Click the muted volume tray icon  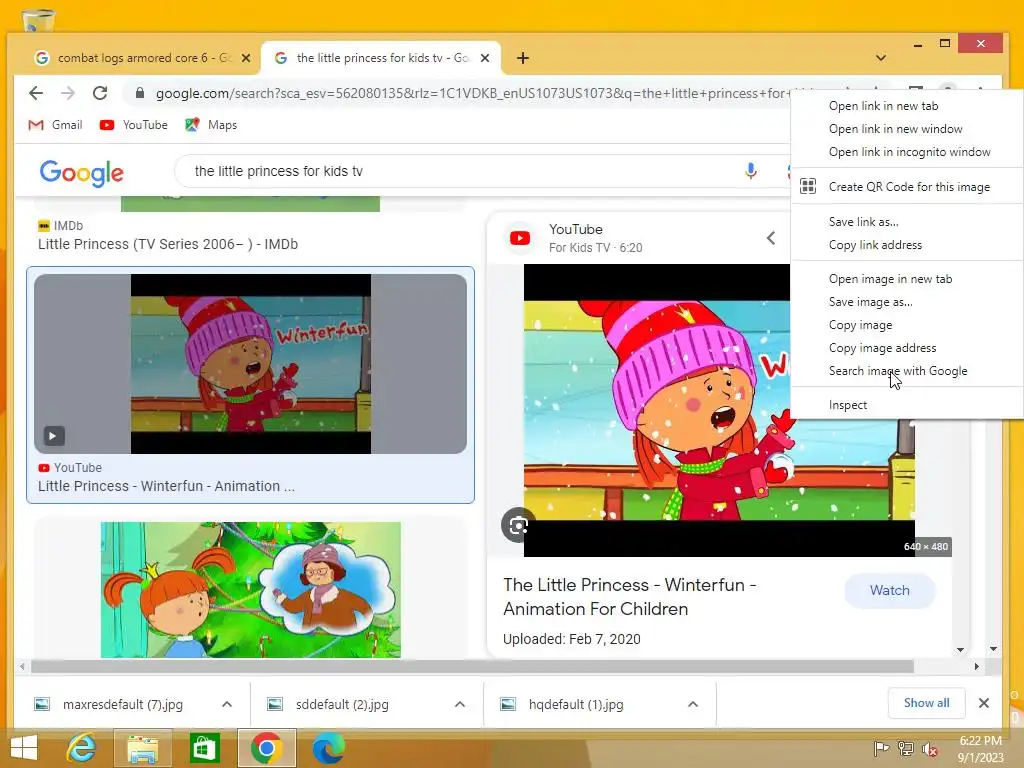929,748
